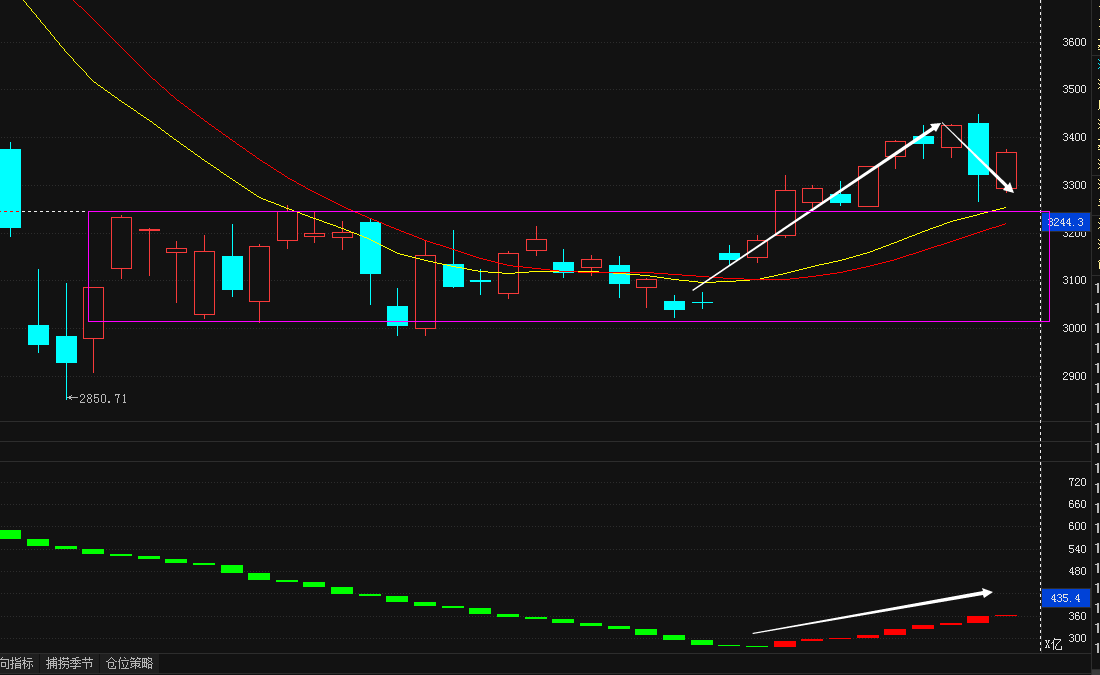Click the large cyan candle at far left edge
1100x675 pixels.
10,188
